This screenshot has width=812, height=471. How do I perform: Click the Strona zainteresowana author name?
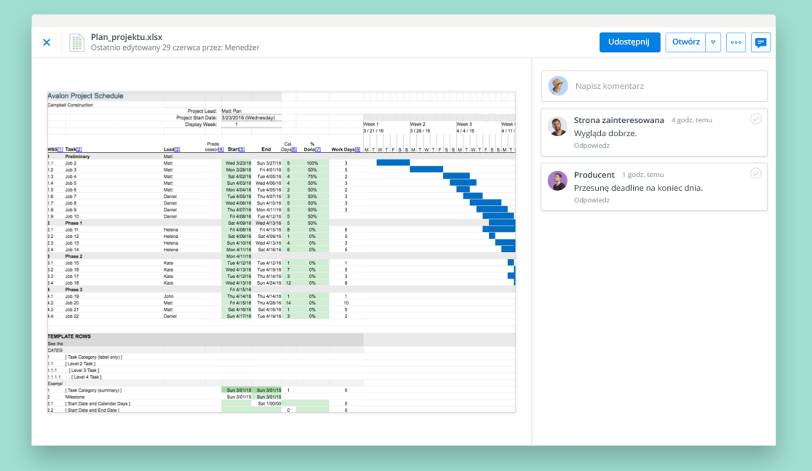click(619, 120)
